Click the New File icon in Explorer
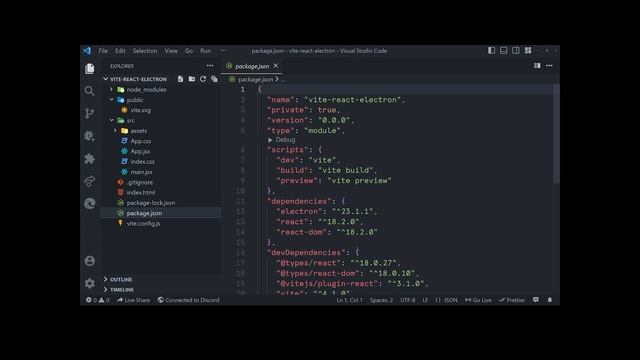 (180, 79)
